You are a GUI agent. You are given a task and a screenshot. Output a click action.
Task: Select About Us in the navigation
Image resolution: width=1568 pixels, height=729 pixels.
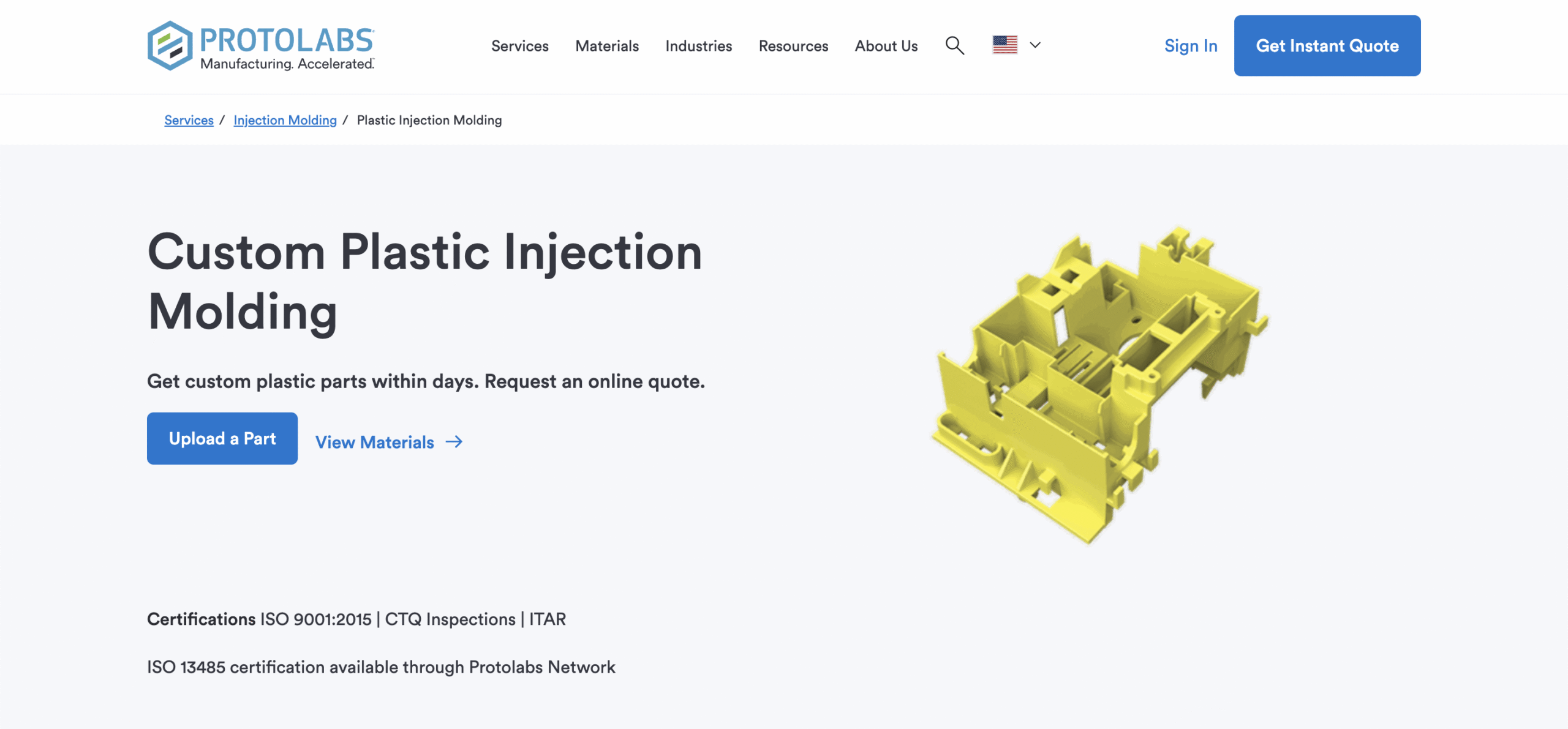point(886,46)
